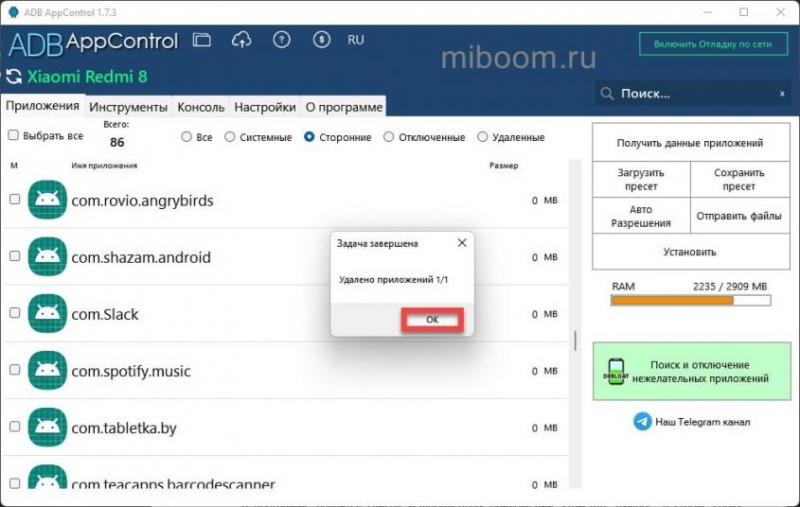Select the Отключенные radio filter
This screenshot has height=507, width=800.
click(389, 137)
